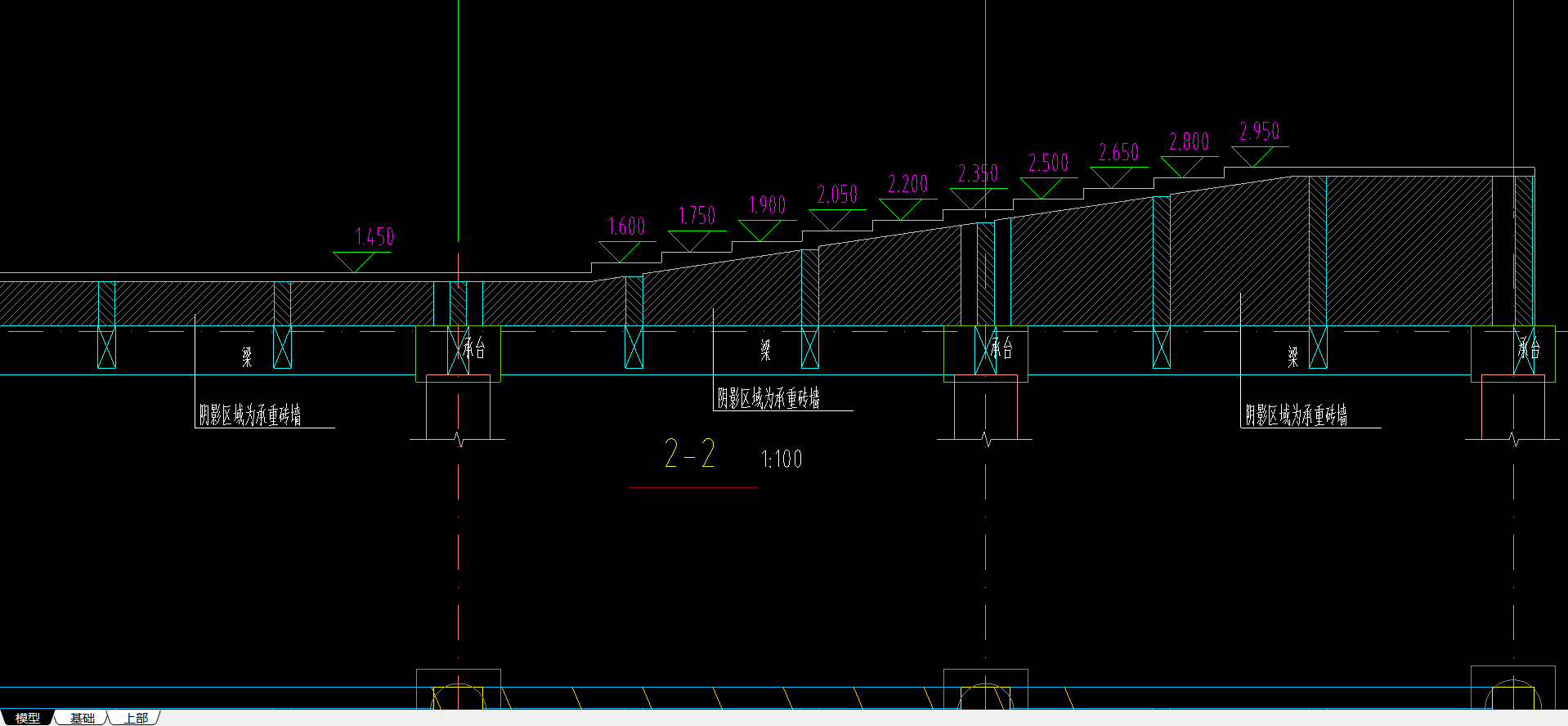Click the 2.800 elevation value
Screen dimensions: 1568x726
pos(1189,141)
